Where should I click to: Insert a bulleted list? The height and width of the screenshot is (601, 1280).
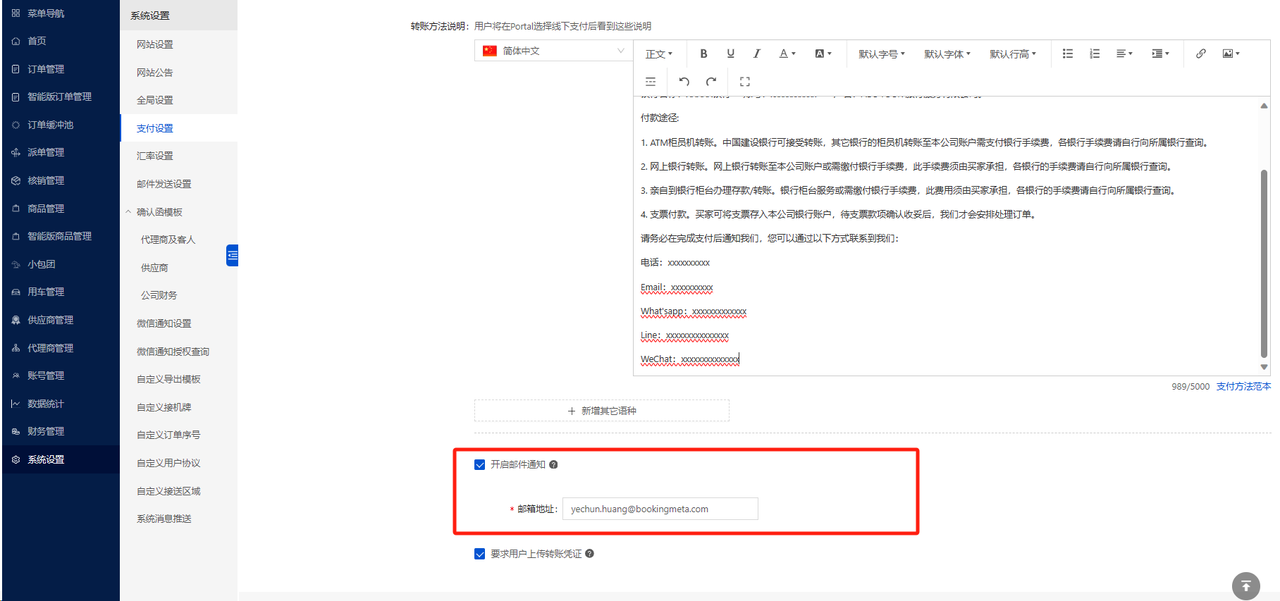point(1067,54)
